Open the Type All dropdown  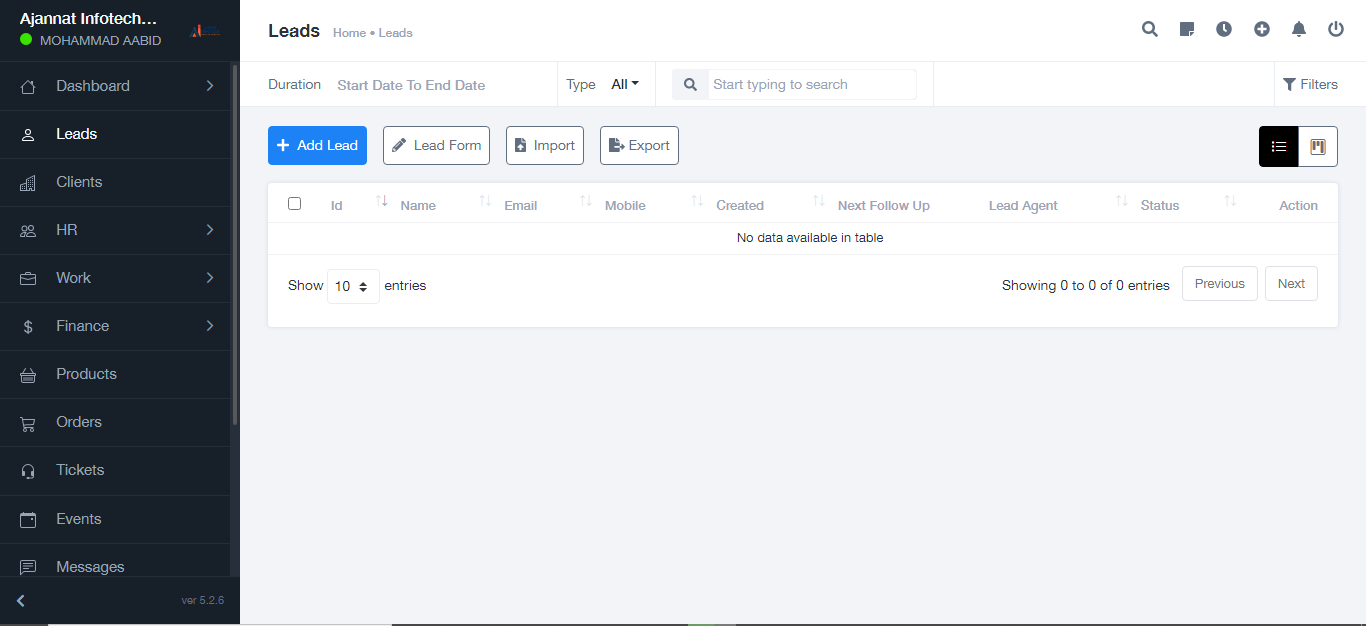click(625, 85)
